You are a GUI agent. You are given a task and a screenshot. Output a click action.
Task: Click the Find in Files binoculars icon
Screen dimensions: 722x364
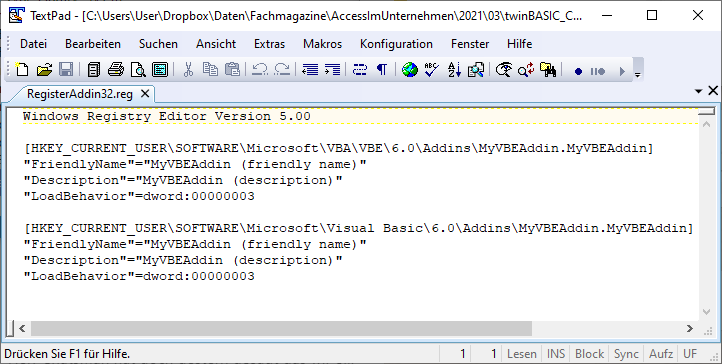point(548,70)
